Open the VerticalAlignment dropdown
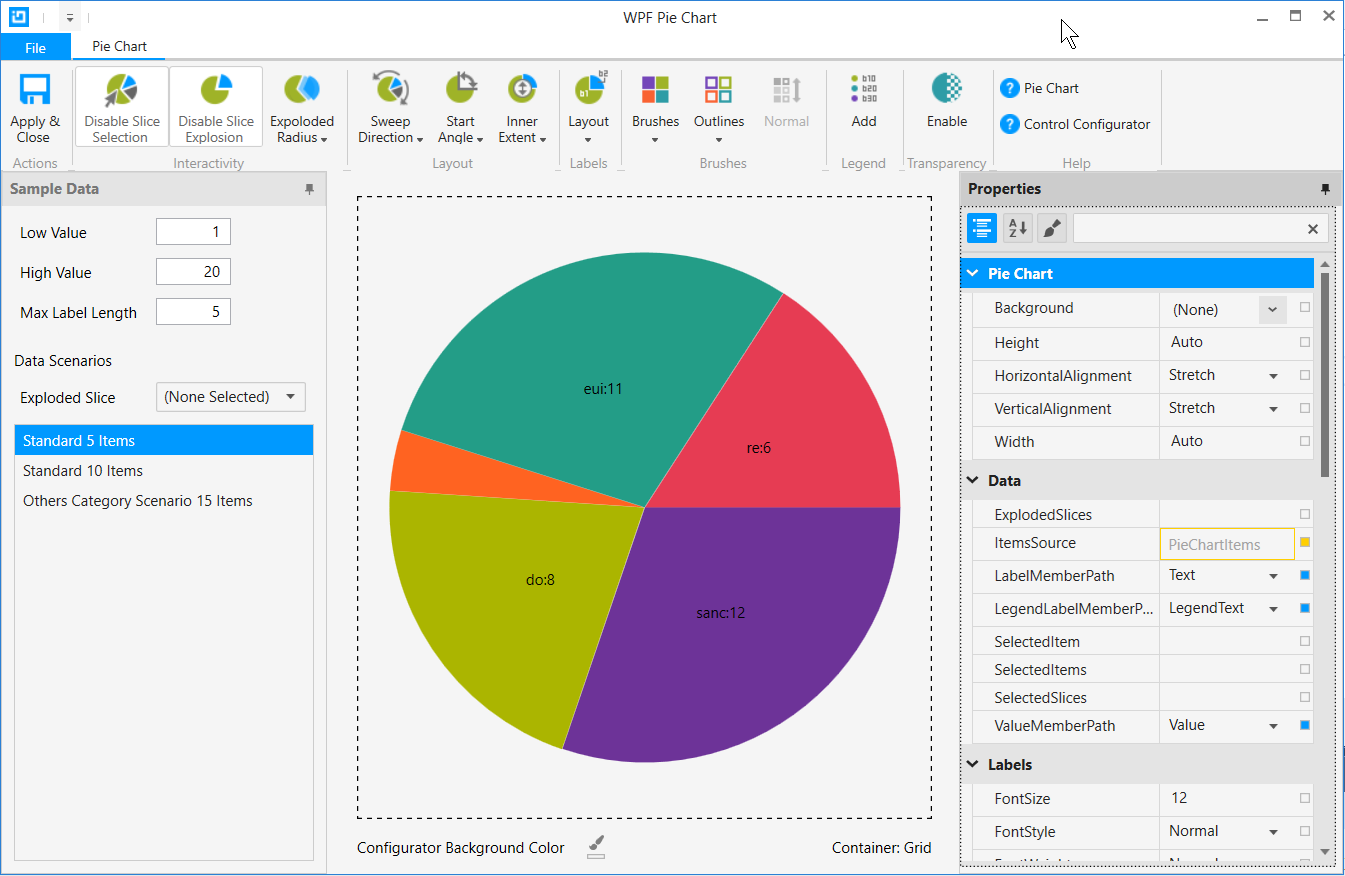The image size is (1345, 876). tap(1274, 409)
